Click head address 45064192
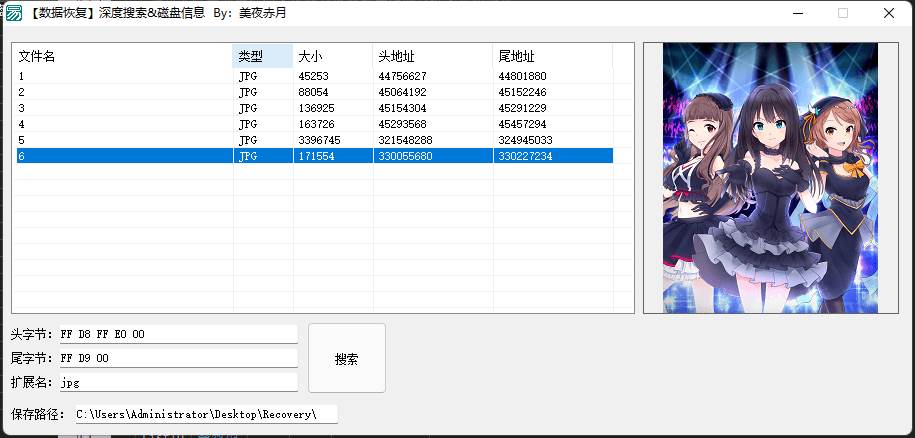Image resolution: width=915 pixels, height=438 pixels. pos(402,92)
